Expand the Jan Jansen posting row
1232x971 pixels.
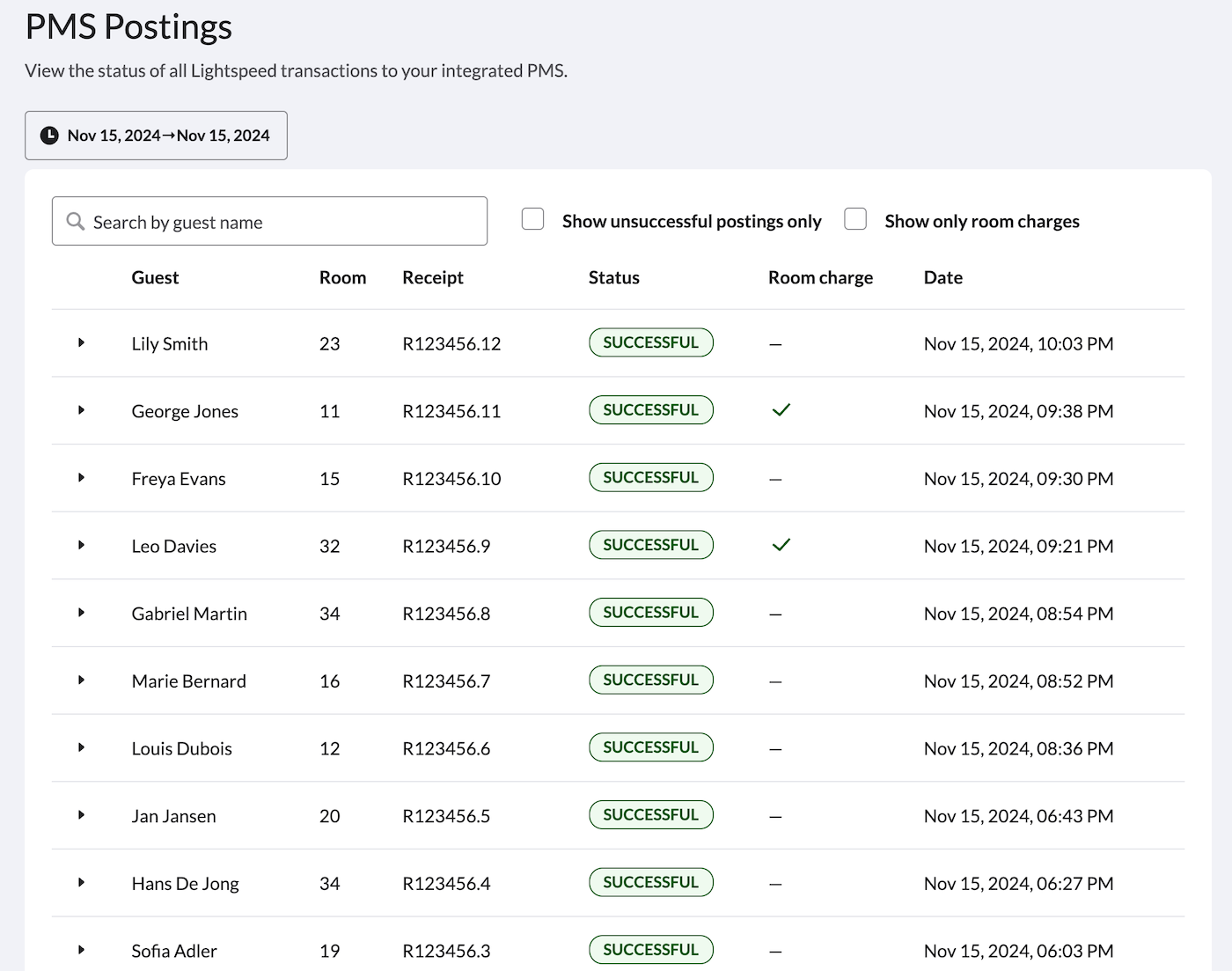81,815
